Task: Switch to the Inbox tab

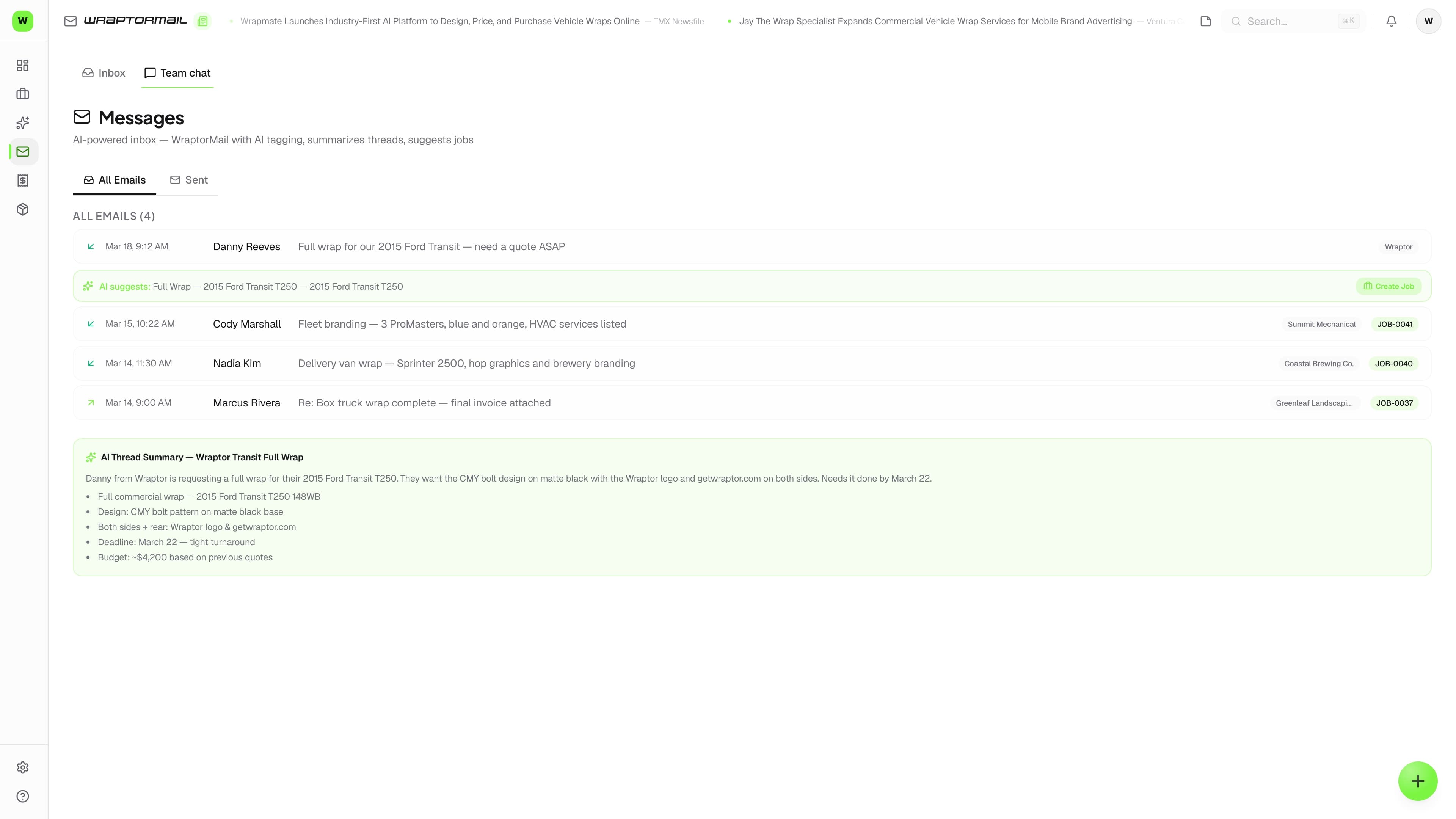Action: pos(104,73)
